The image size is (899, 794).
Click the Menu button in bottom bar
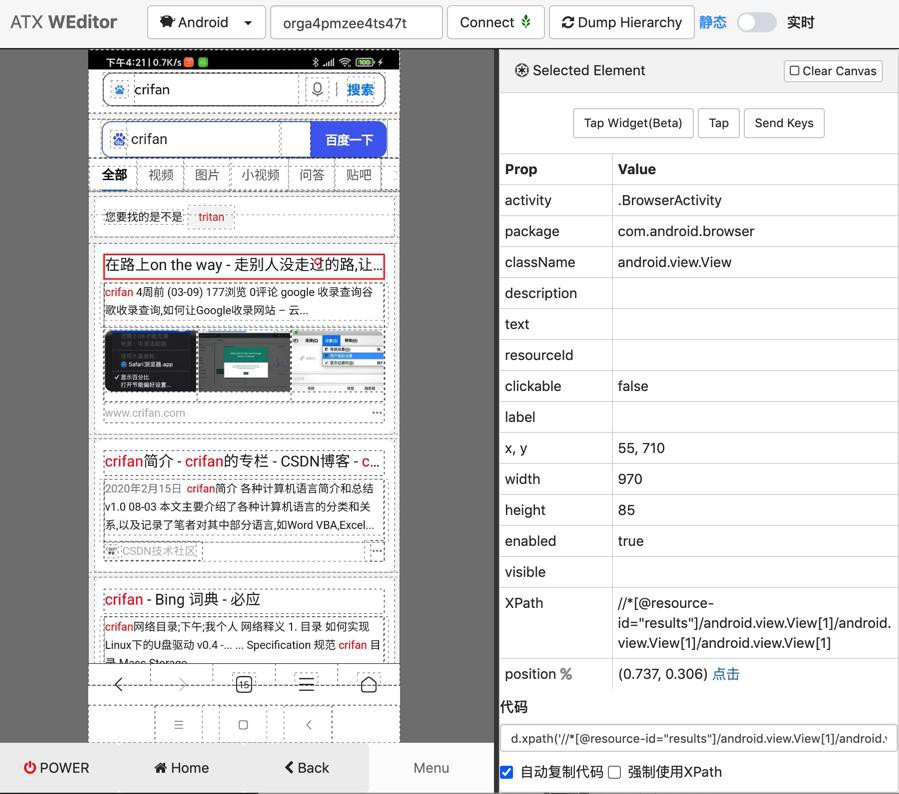point(431,768)
